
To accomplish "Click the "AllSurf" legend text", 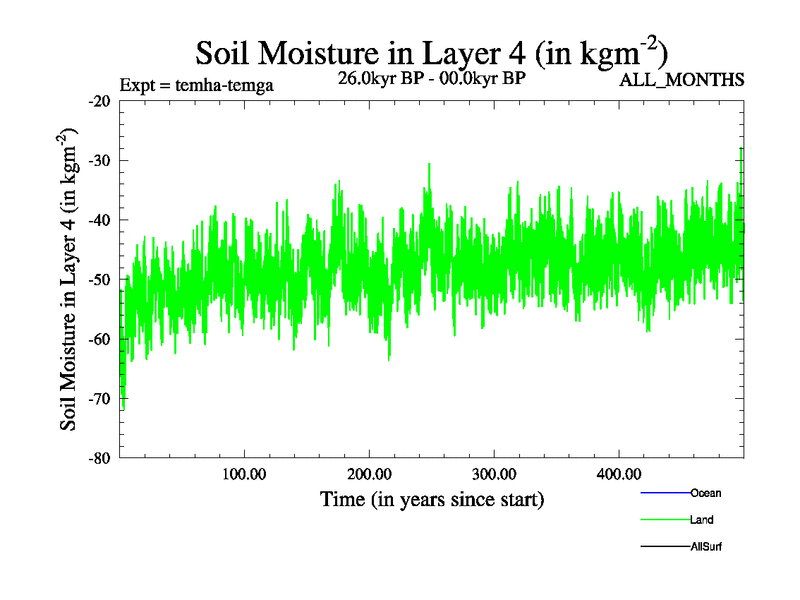I will point(706,547).
